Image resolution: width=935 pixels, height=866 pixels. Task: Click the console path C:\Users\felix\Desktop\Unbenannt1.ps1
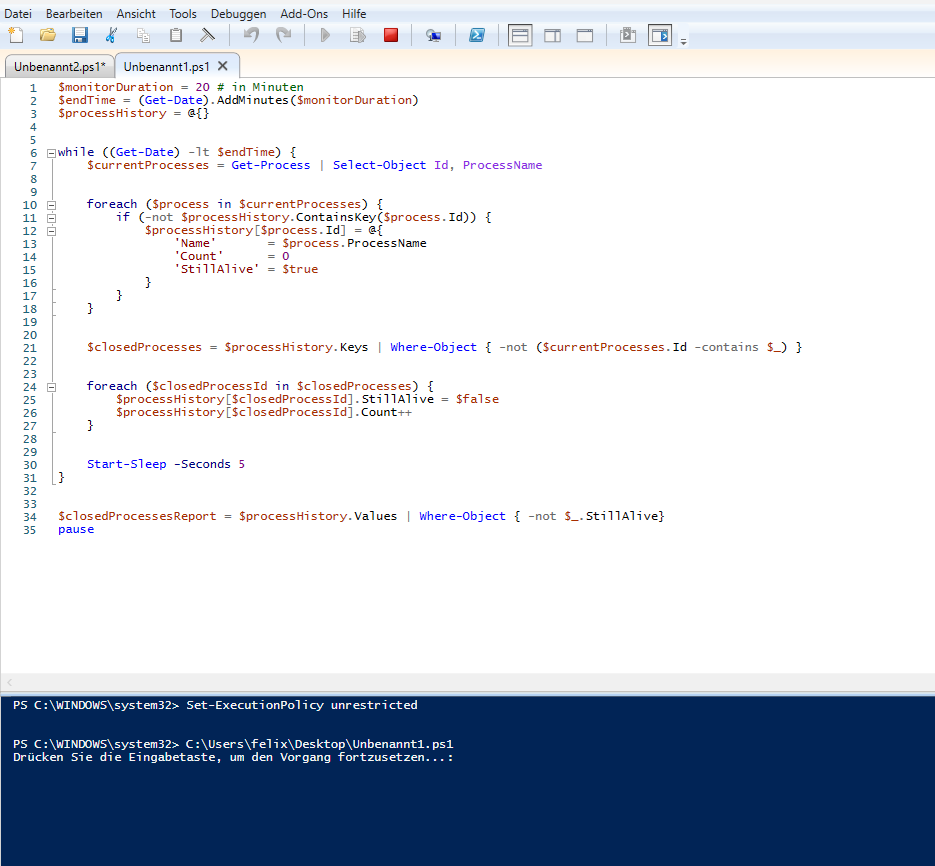point(320,744)
